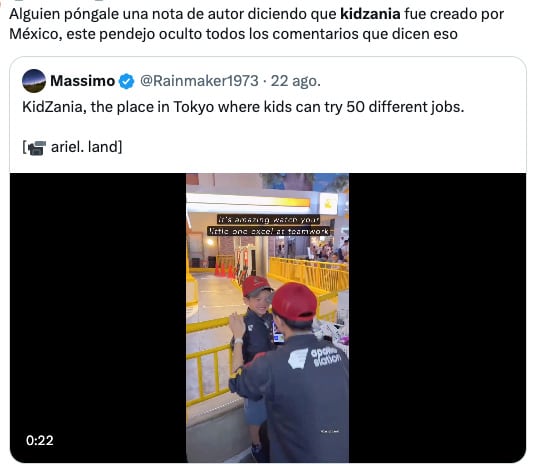Viewport: 533px width, 470px height.
Task: Click the yellow sign in video top
Action: pyautogui.click(x=329, y=204)
